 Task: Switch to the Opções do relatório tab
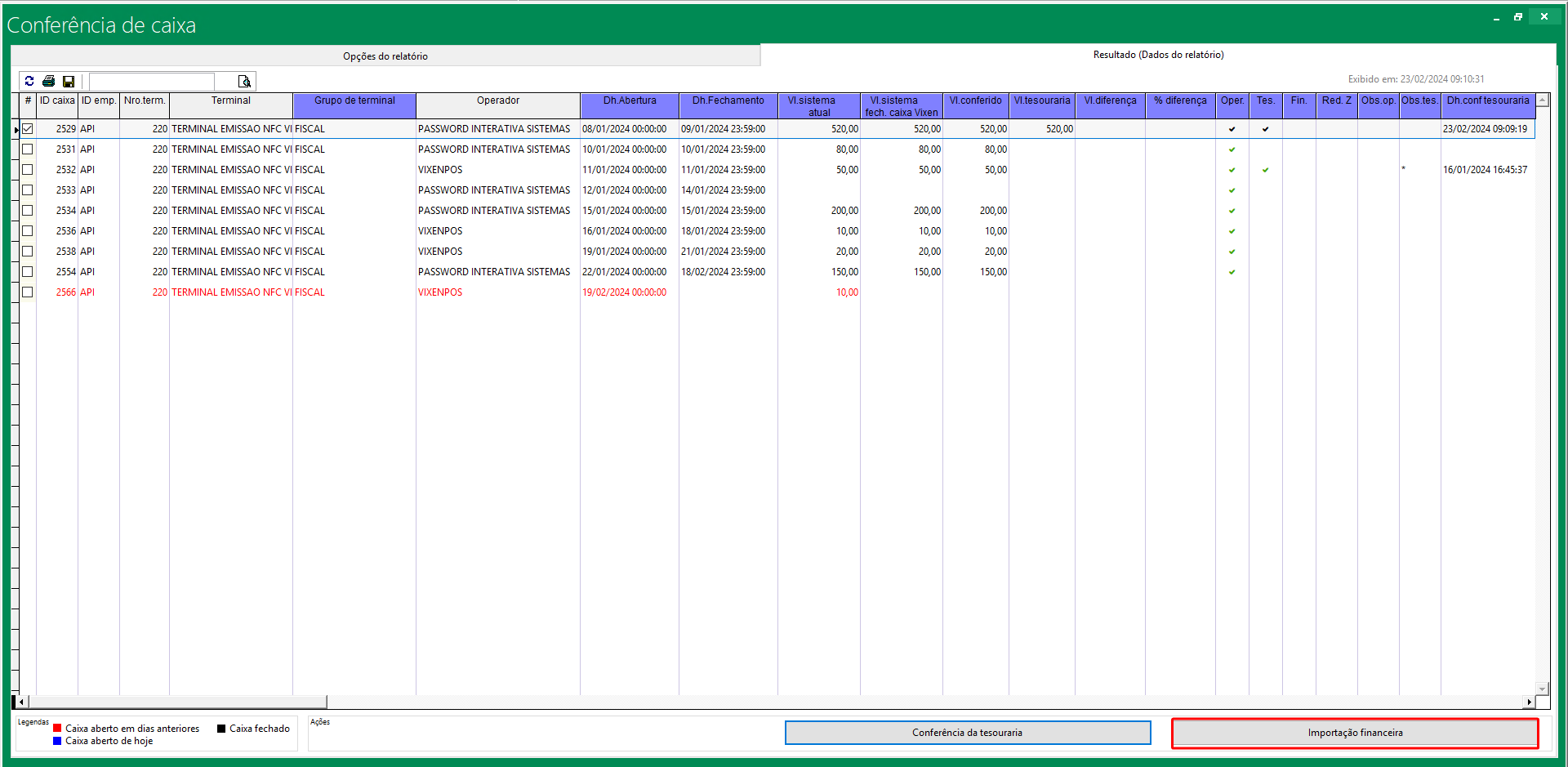[x=385, y=56]
